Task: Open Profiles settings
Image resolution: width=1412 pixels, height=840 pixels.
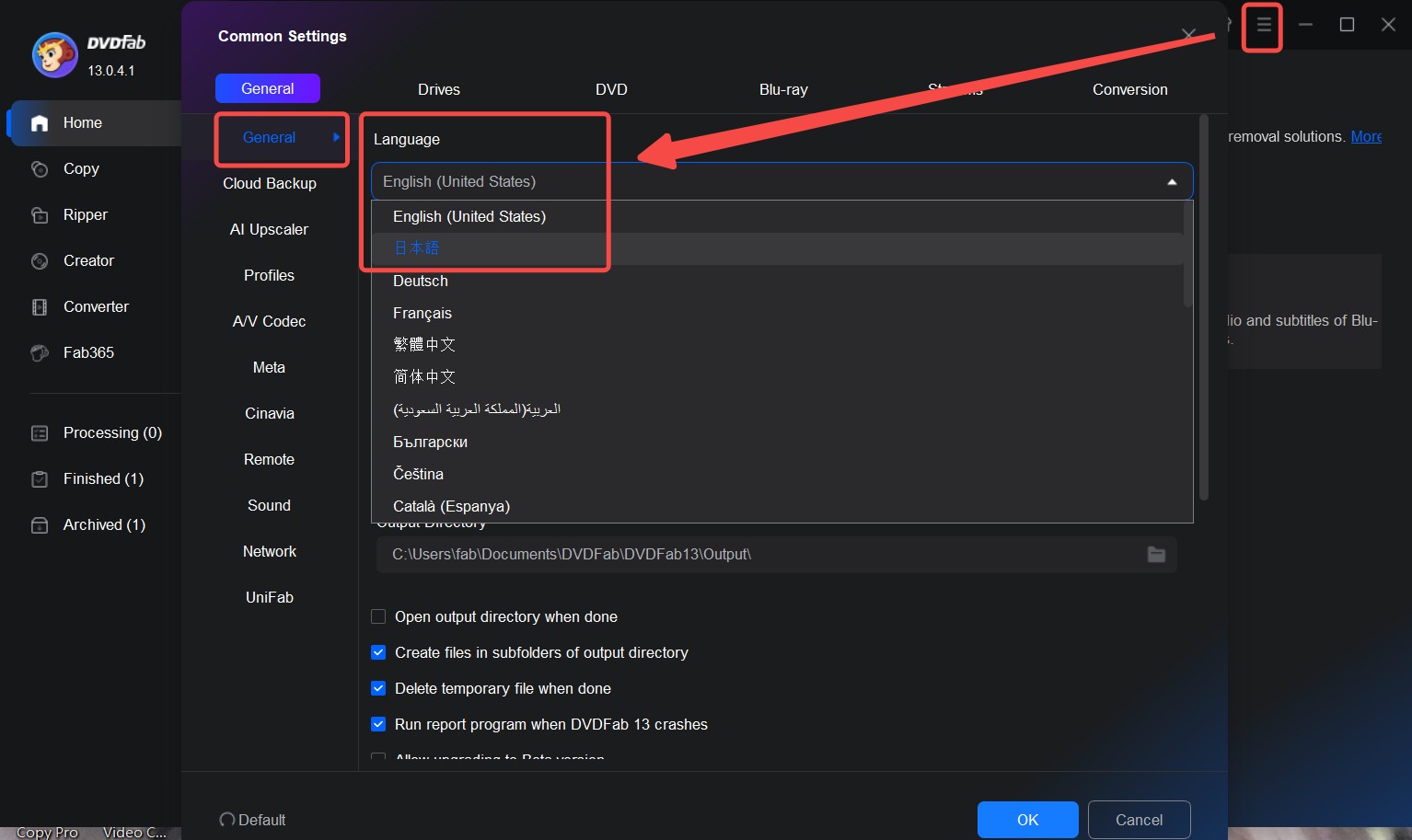Action: coord(269,275)
